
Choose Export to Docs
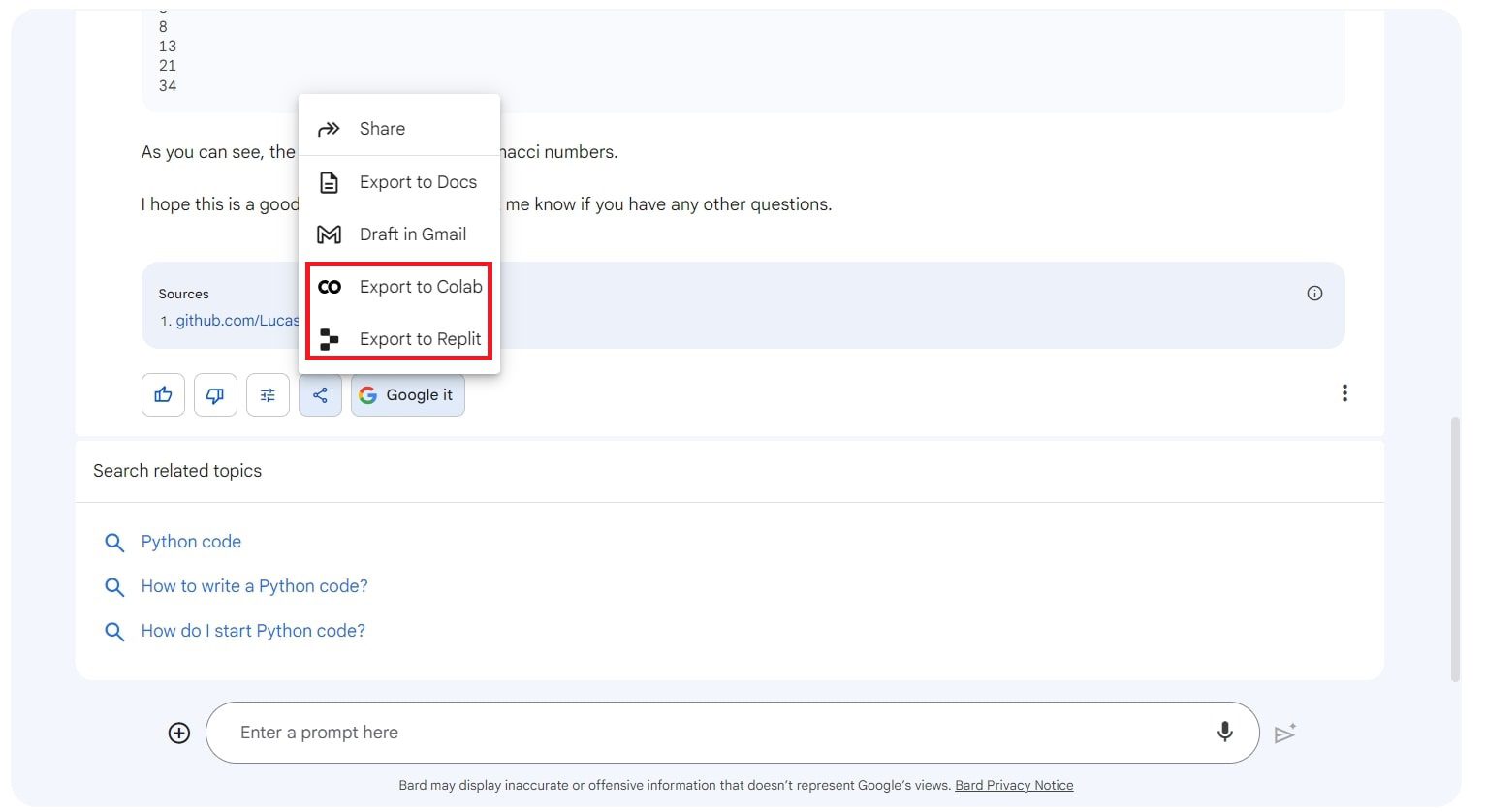point(417,182)
